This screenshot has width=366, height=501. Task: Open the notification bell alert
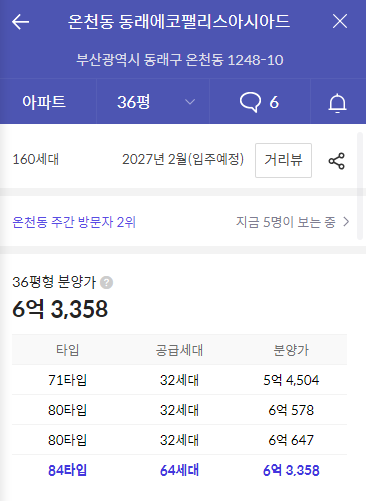pyautogui.click(x=337, y=102)
